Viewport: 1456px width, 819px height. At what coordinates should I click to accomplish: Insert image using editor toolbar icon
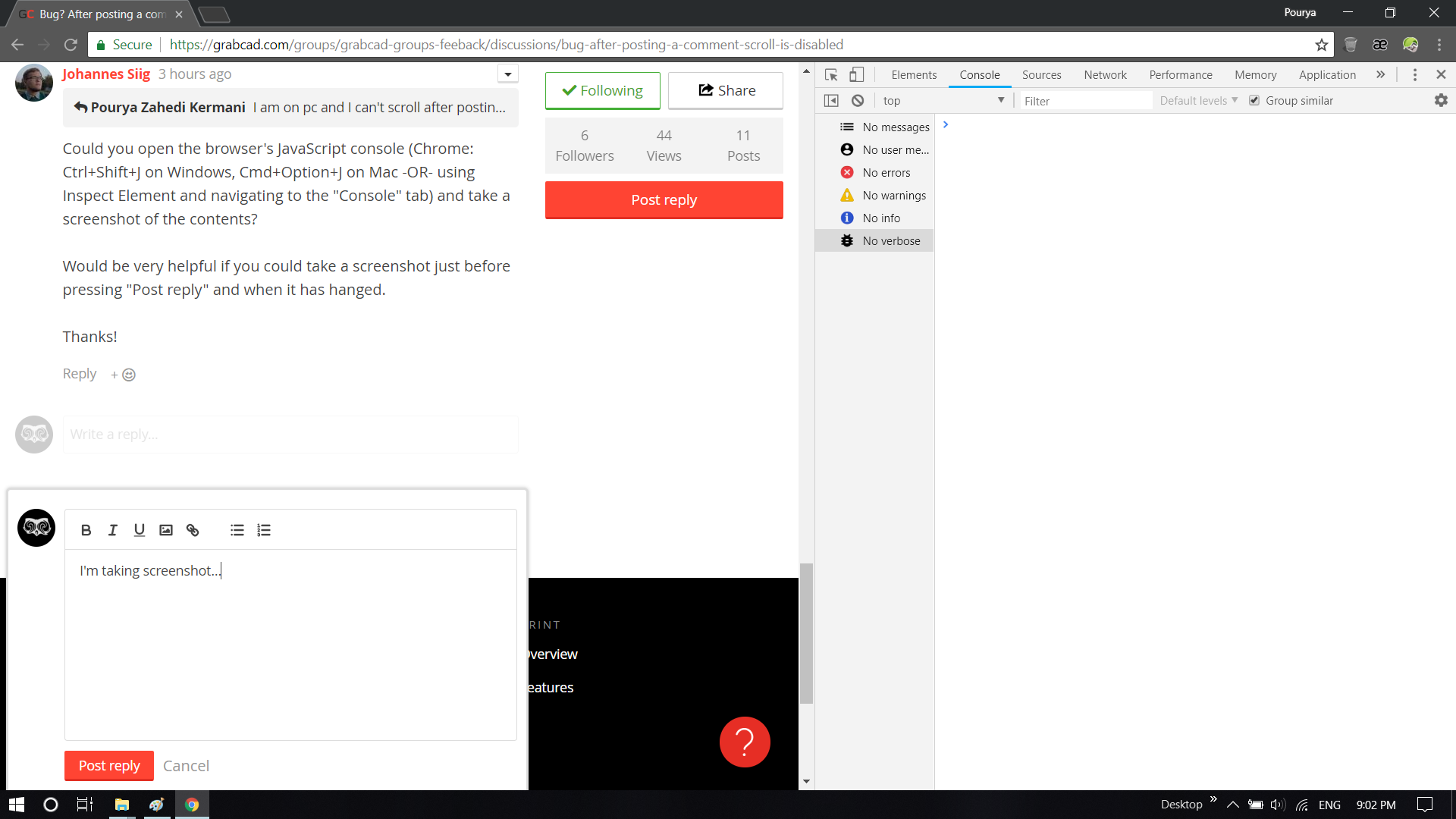pos(166,530)
